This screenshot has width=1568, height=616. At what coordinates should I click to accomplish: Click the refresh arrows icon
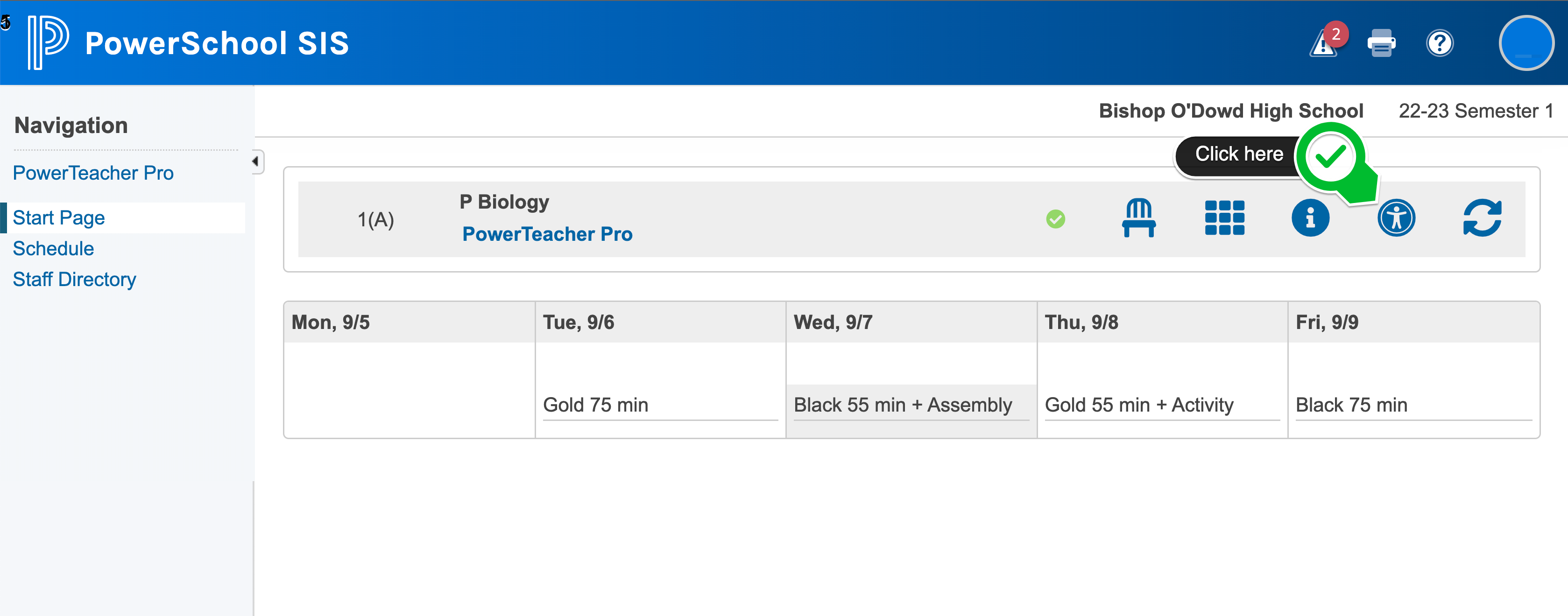pos(1482,217)
